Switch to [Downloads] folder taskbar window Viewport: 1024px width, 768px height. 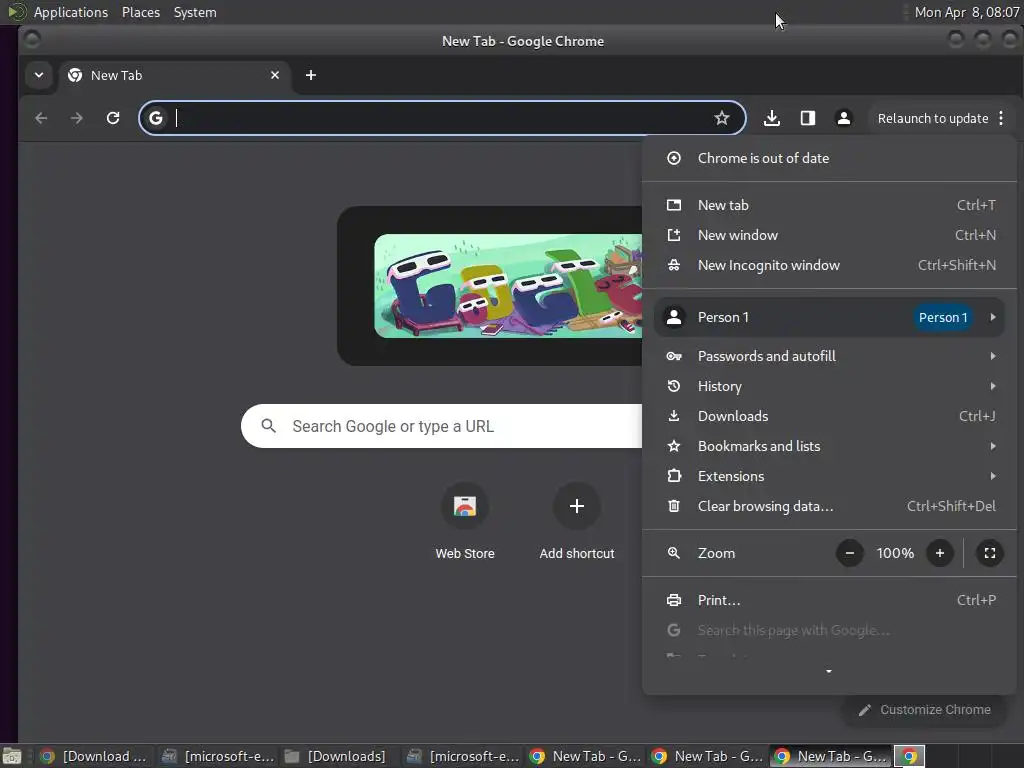click(337, 756)
